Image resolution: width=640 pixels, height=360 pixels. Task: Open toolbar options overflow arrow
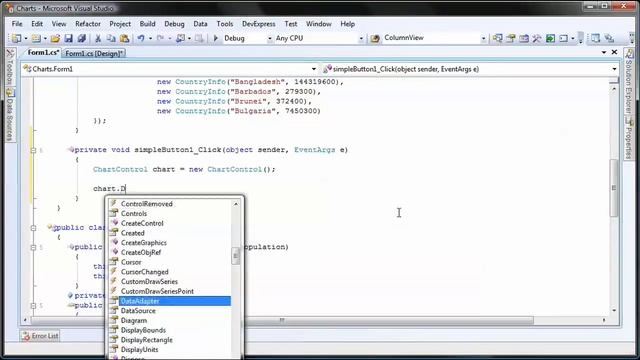coord(580,38)
